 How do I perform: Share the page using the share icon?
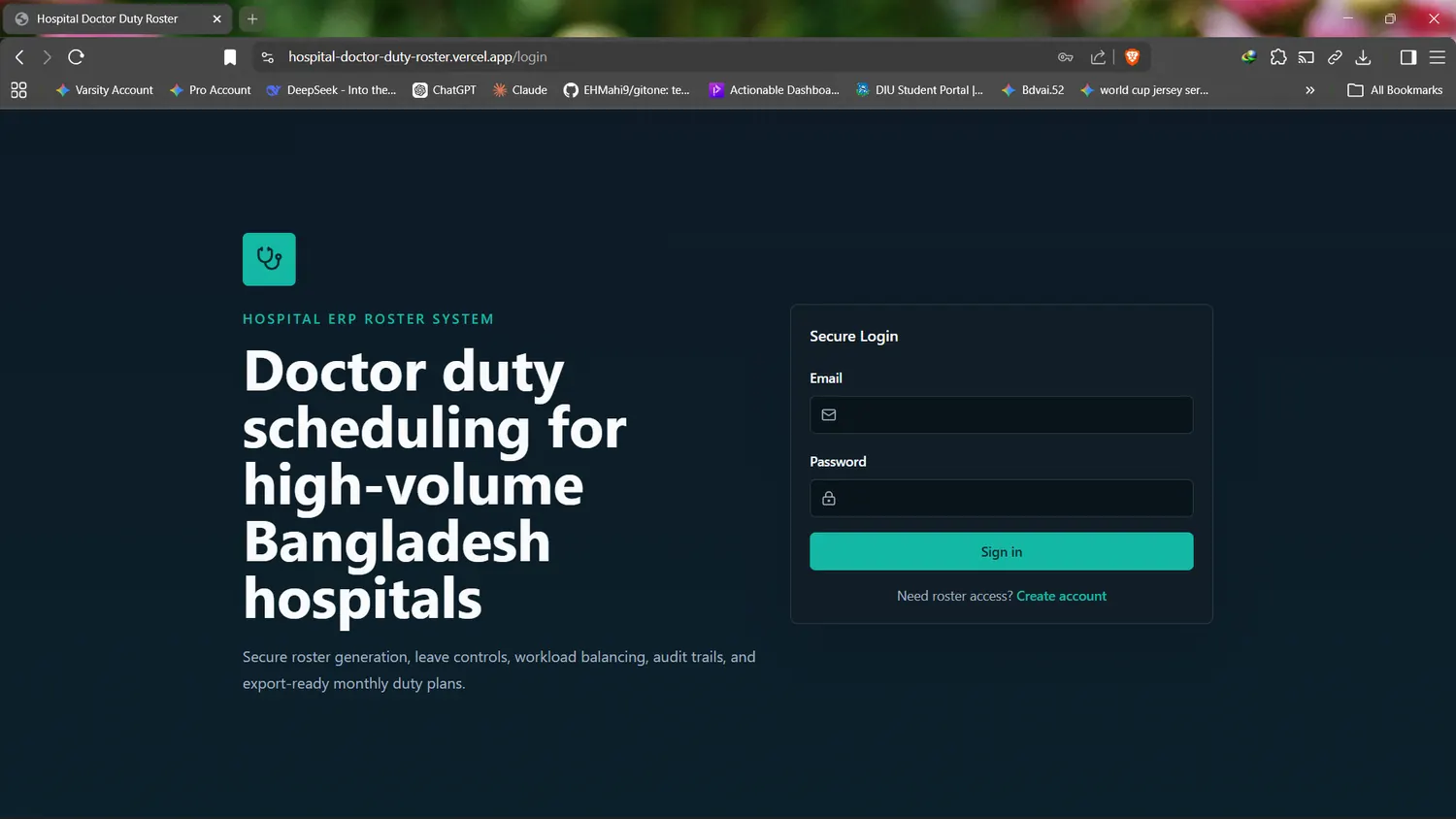click(1098, 57)
